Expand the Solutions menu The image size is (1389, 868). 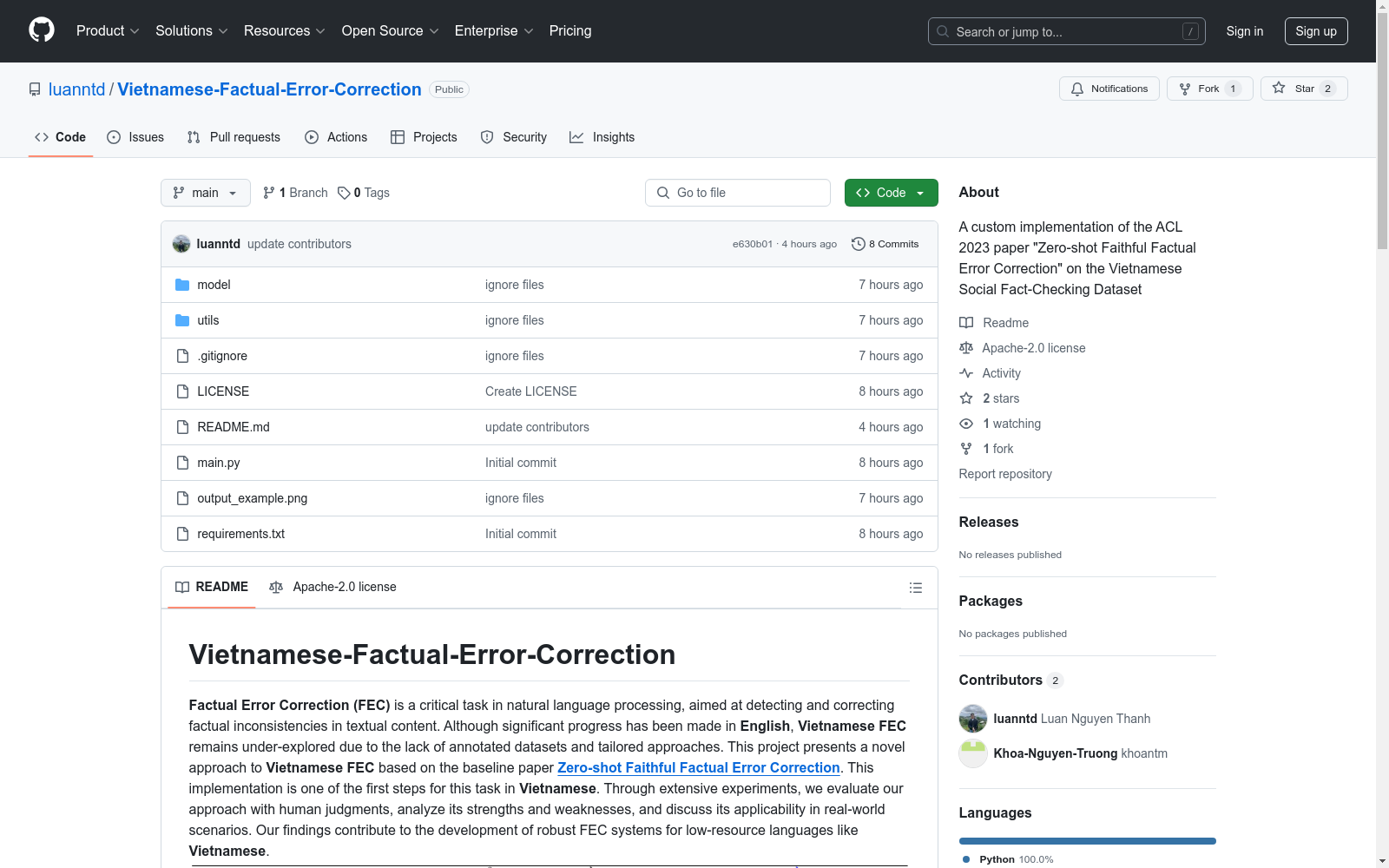click(x=192, y=30)
